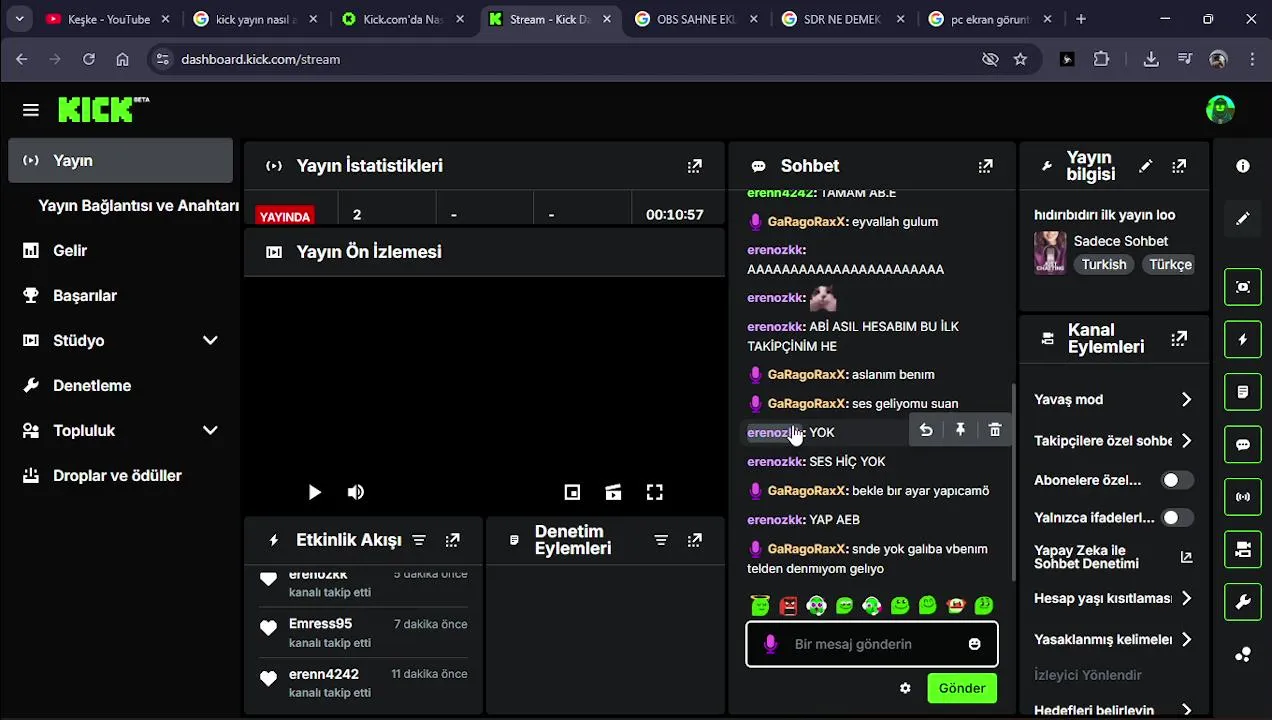Open Yapay Zeka ile Sohbet Denetimi link

1113,557
